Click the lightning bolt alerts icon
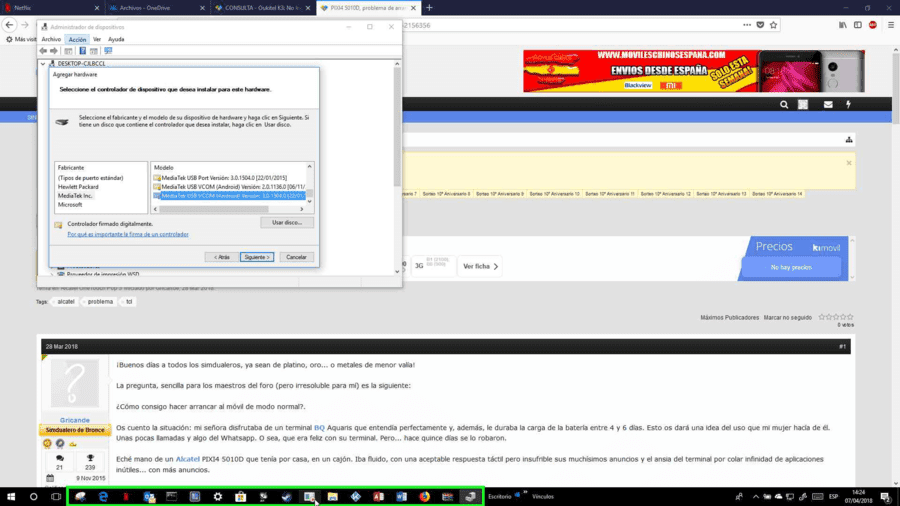900x506 pixels. pos(848,104)
